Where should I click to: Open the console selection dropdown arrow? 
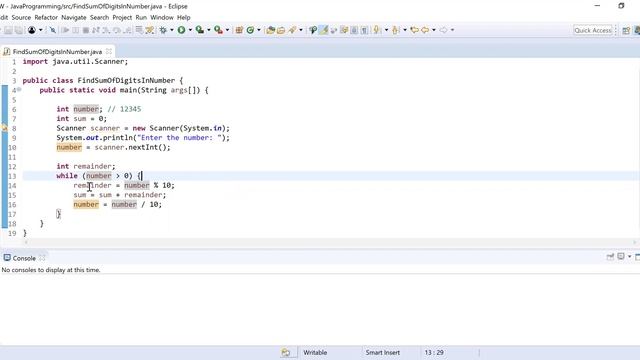click(629, 257)
